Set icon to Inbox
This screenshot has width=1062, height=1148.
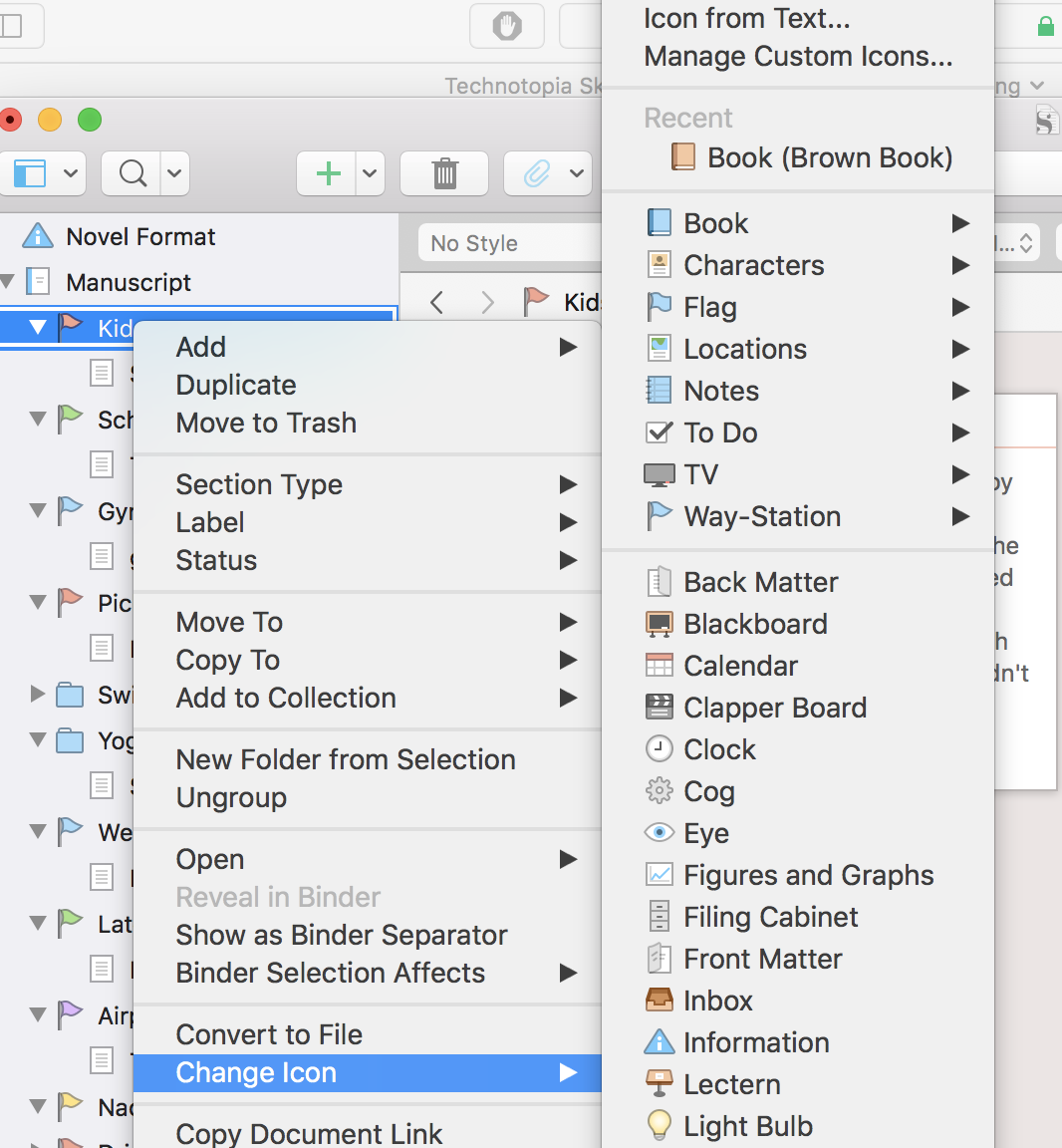pyautogui.click(x=798, y=1001)
